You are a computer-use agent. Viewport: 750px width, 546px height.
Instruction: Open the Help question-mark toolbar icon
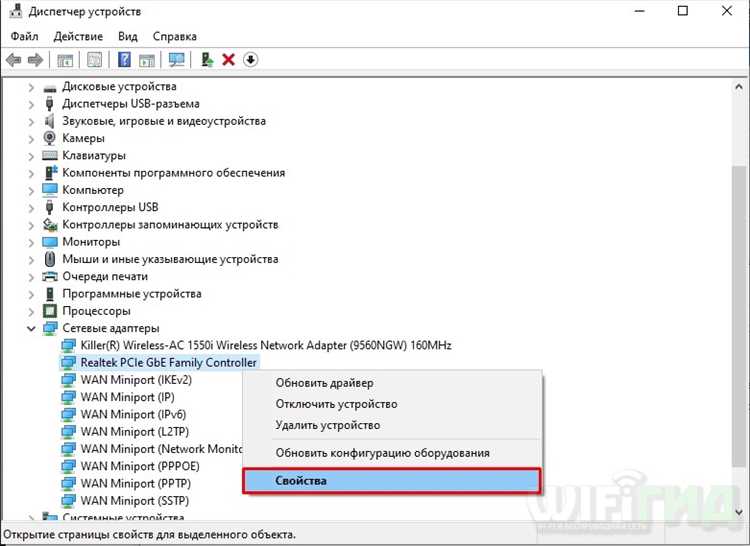point(124,60)
